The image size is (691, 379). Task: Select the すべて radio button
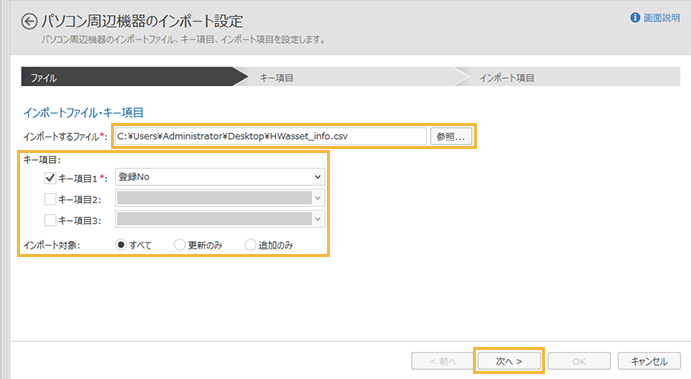[121, 245]
